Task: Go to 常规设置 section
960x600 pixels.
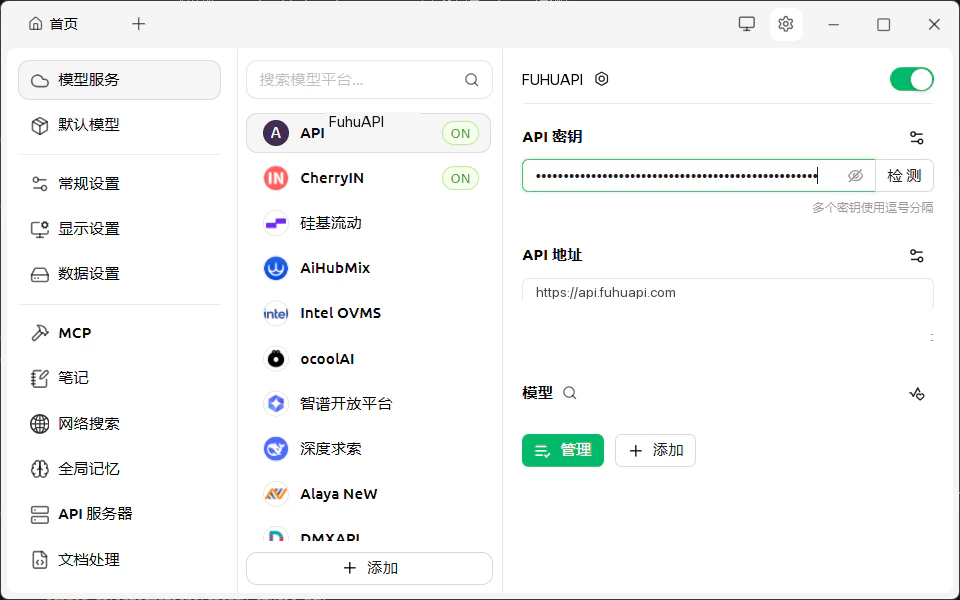Action: pos(119,184)
